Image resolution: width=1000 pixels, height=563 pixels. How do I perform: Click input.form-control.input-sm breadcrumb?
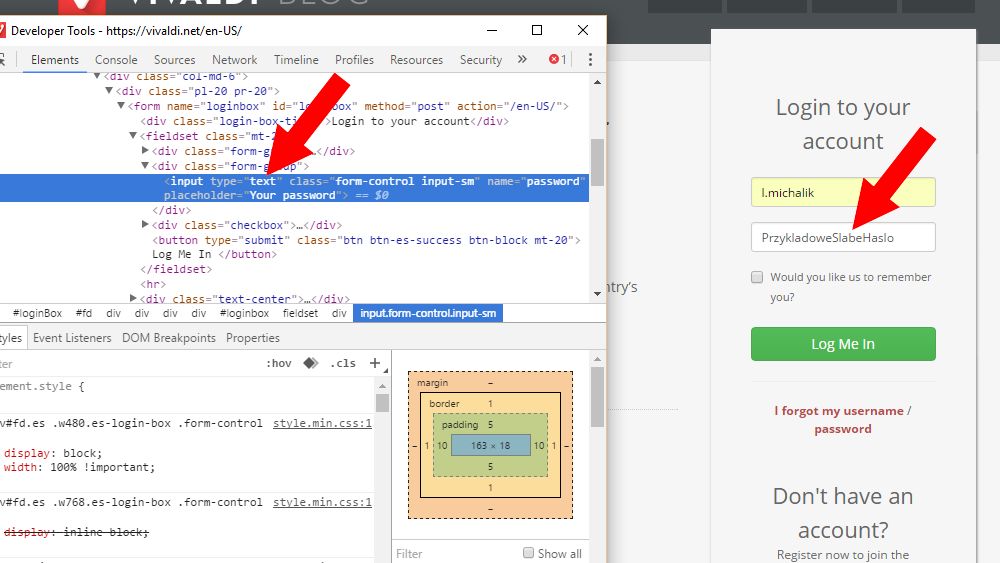coord(428,313)
